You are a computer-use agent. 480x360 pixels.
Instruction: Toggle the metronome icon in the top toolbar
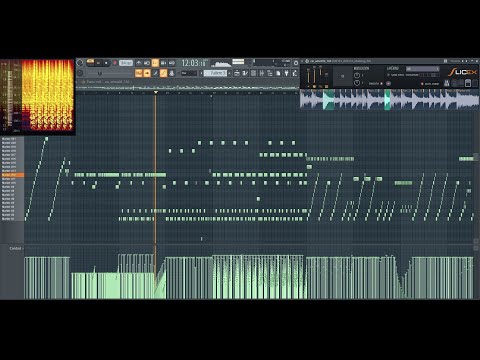(x=139, y=63)
